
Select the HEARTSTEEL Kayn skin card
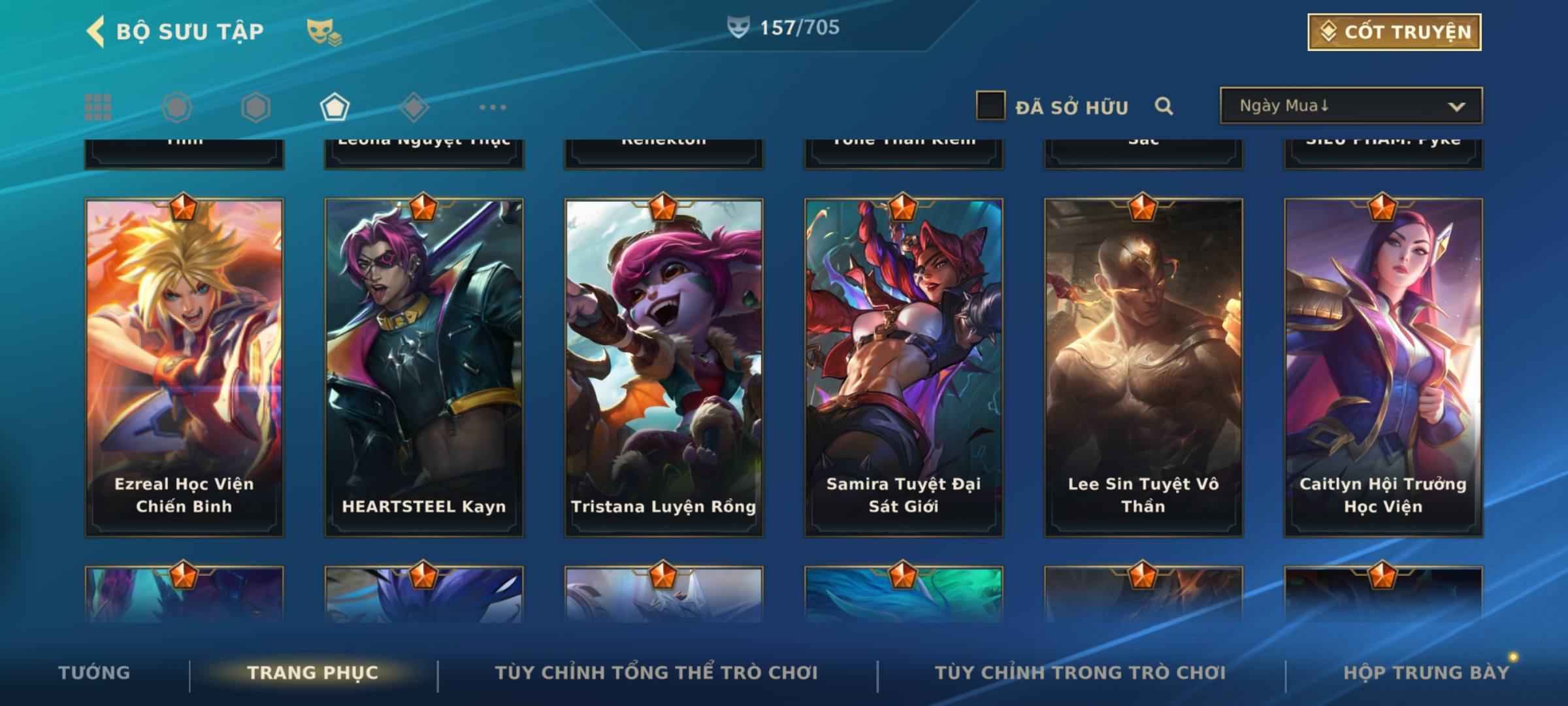coord(424,368)
